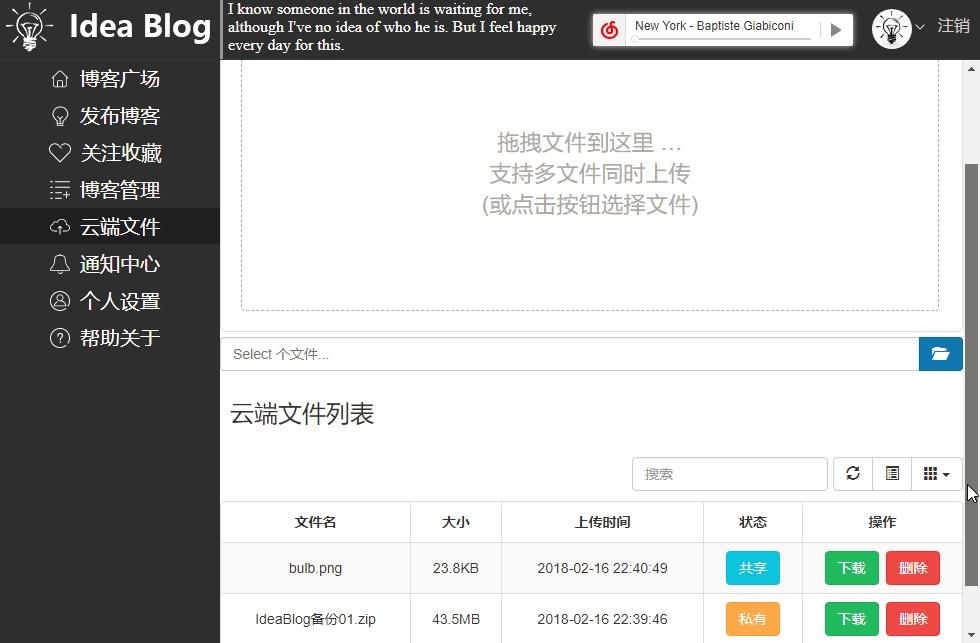Image resolution: width=980 pixels, height=643 pixels.
Task: Click the English quote text in header
Action: [x=392, y=27]
